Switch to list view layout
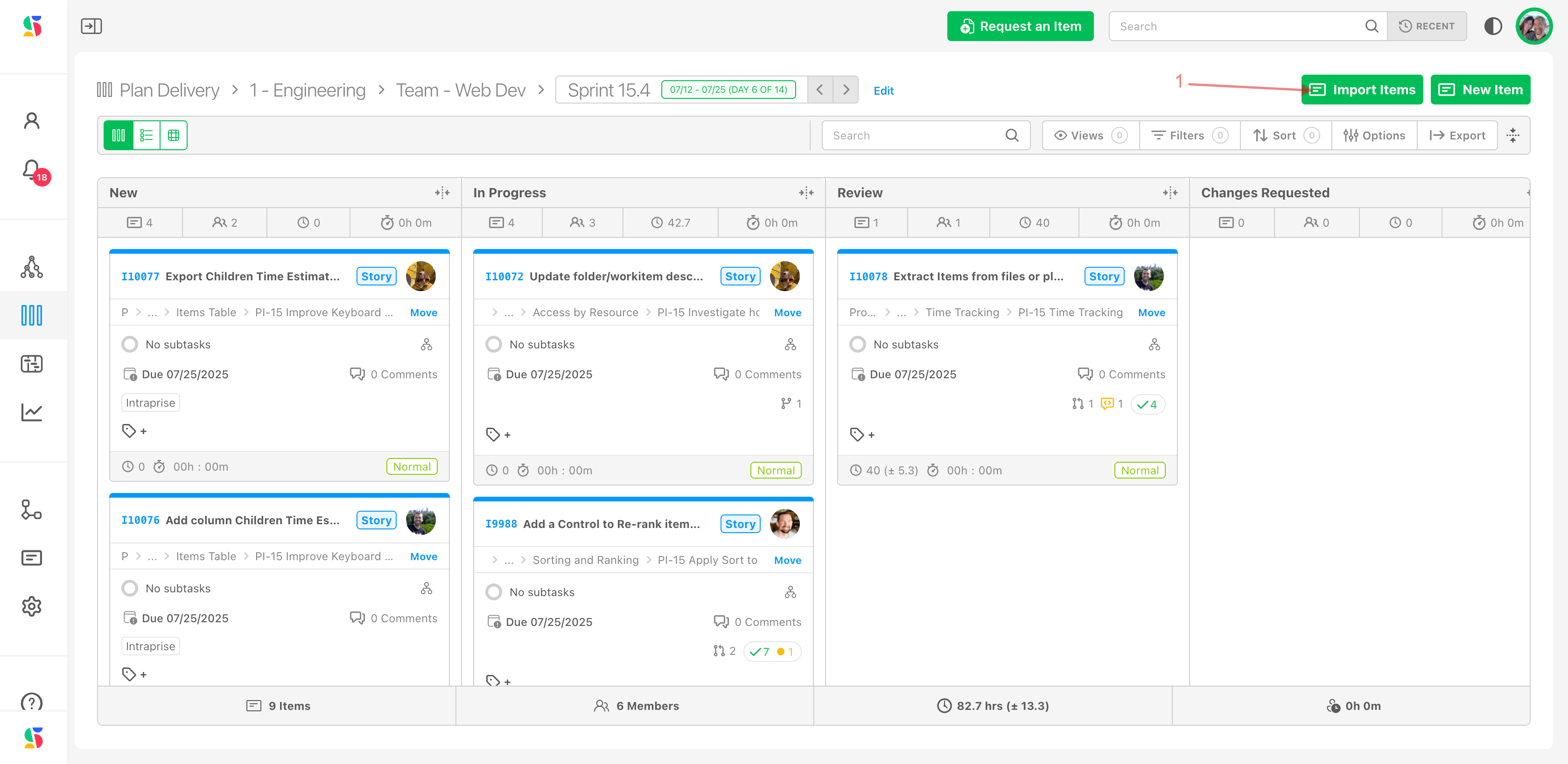Image resolution: width=1568 pixels, height=764 pixels. pos(146,135)
